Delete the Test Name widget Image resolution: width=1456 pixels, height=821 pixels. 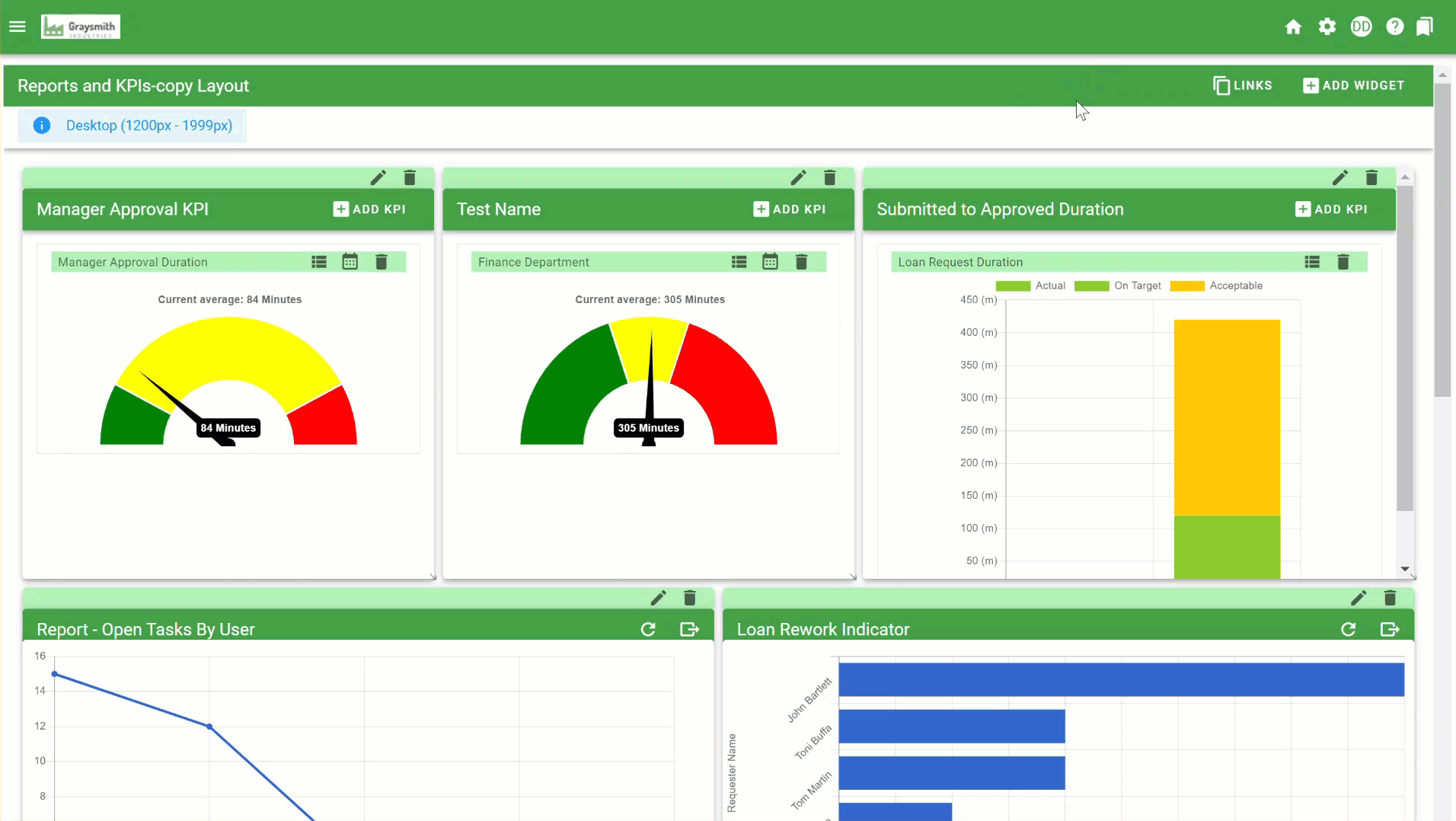pyautogui.click(x=829, y=177)
